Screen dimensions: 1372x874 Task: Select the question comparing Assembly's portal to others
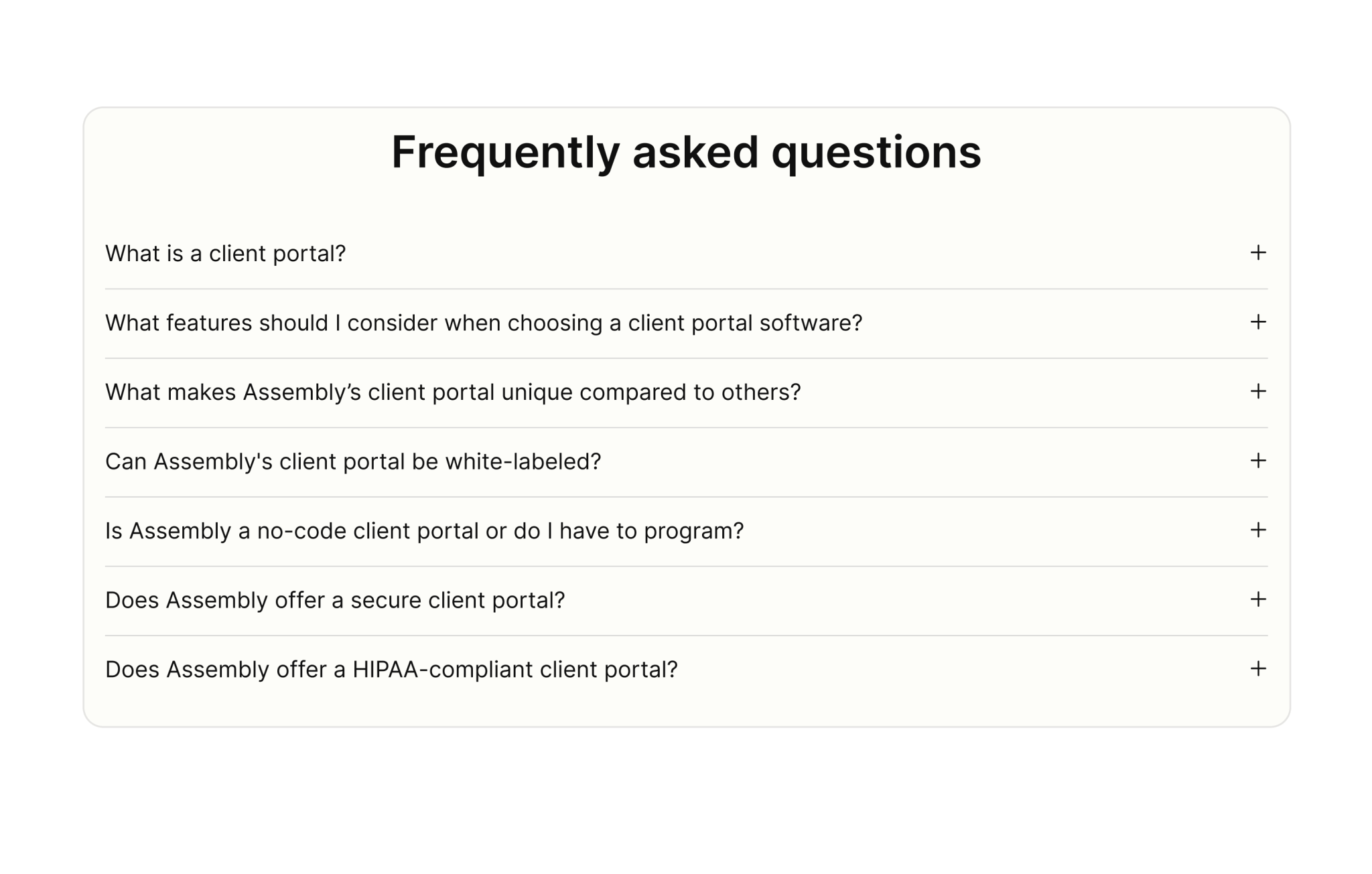(453, 392)
